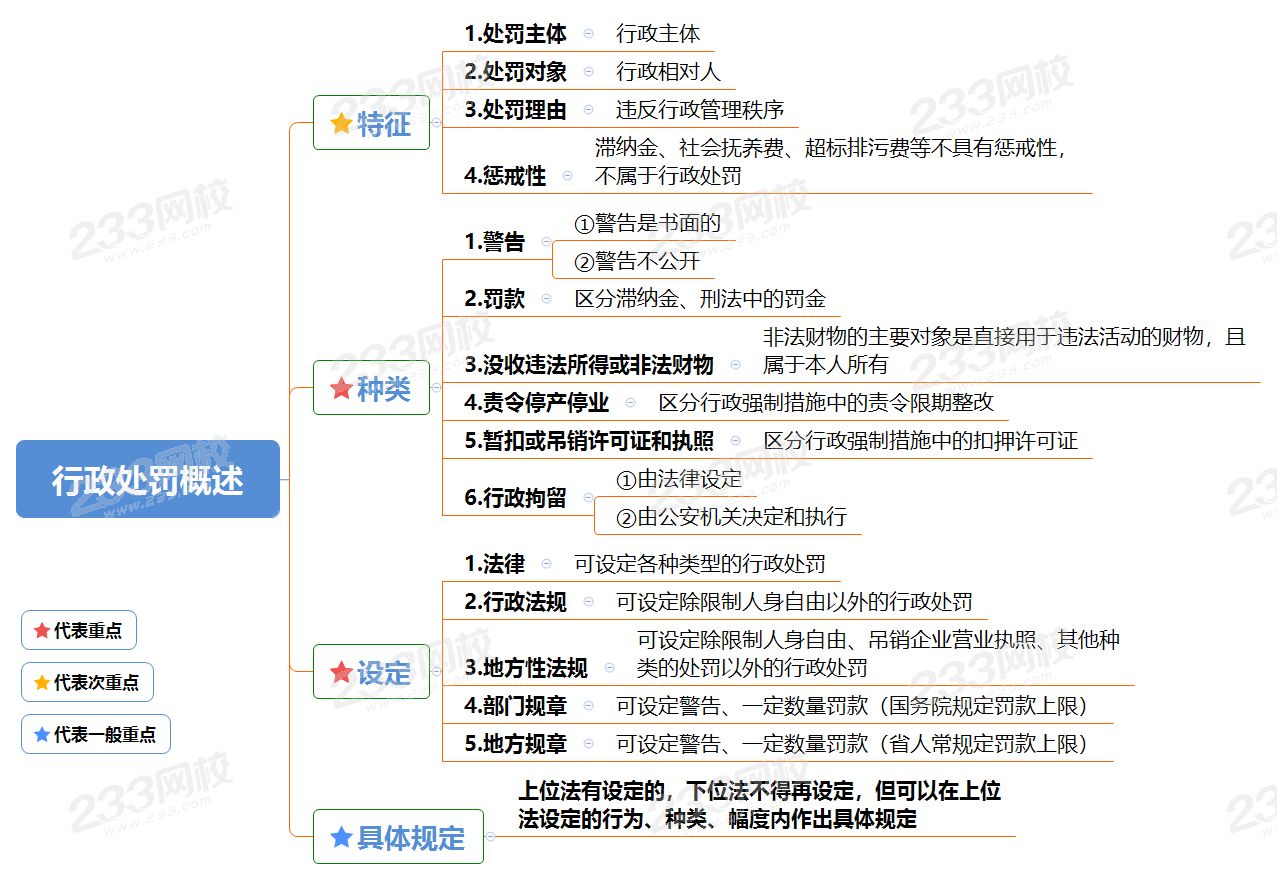The image size is (1277, 880).
Task: Click the note ①警告是书面的
Action: coord(647,222)
